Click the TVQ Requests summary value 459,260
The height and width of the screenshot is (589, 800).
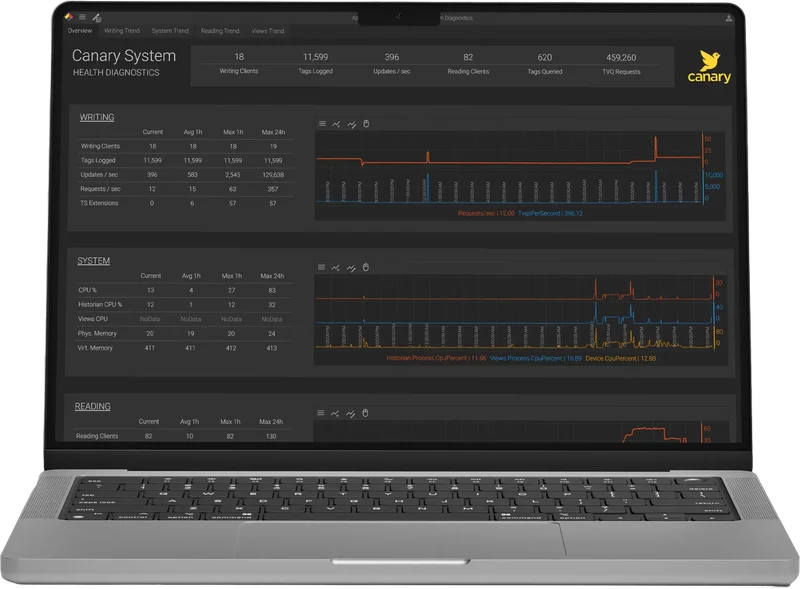click(x=621, y=57)
